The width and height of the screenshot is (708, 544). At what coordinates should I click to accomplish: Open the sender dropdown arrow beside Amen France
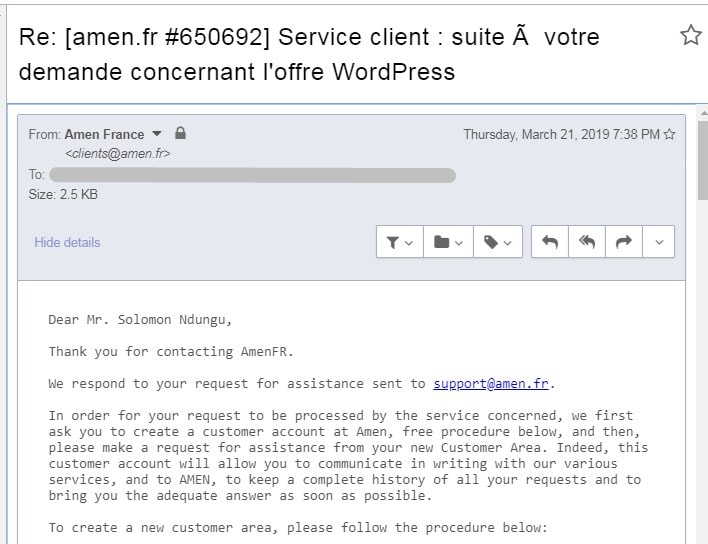pos(157,134)
